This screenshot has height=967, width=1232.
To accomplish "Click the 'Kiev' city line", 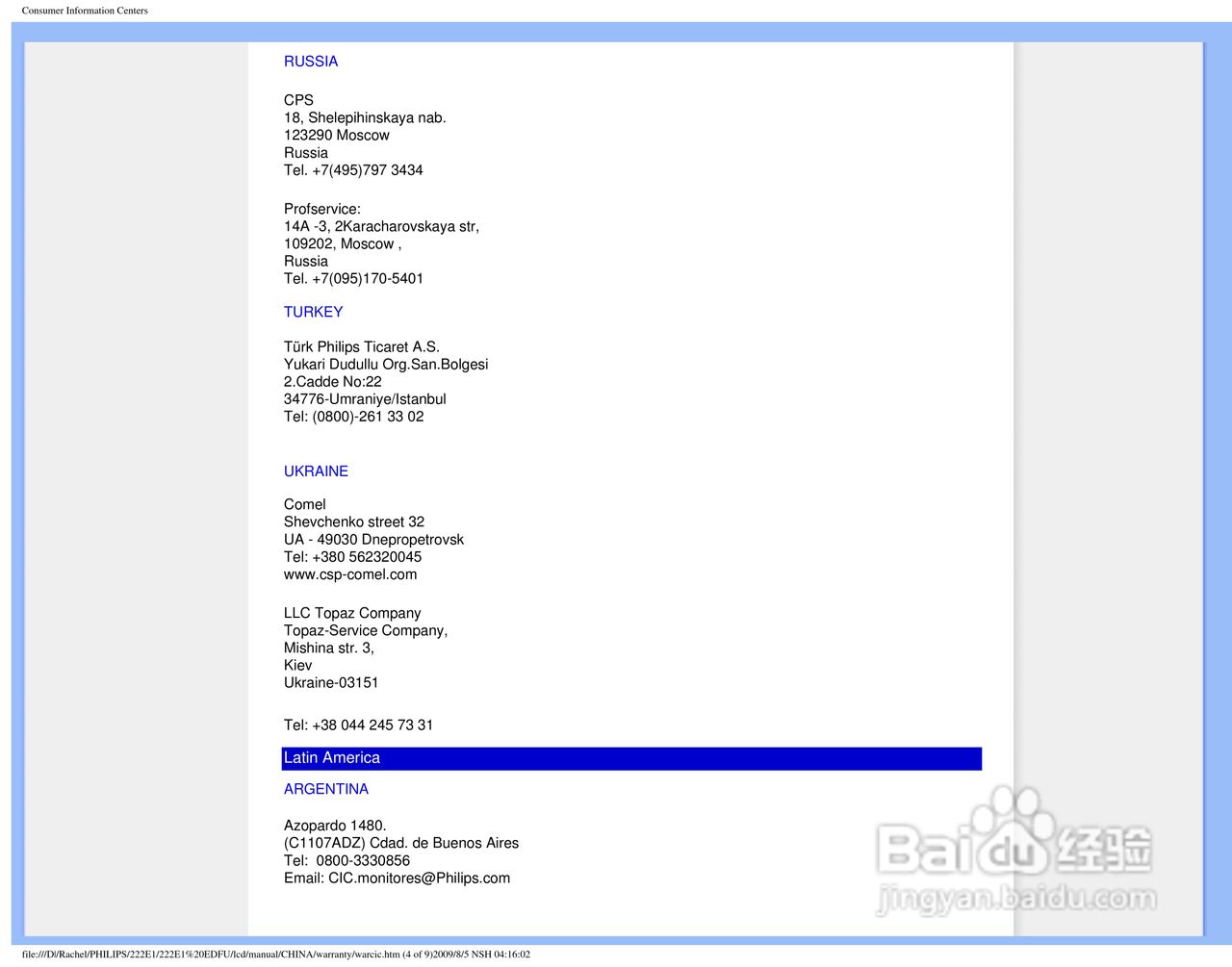I will coord(297,666).
